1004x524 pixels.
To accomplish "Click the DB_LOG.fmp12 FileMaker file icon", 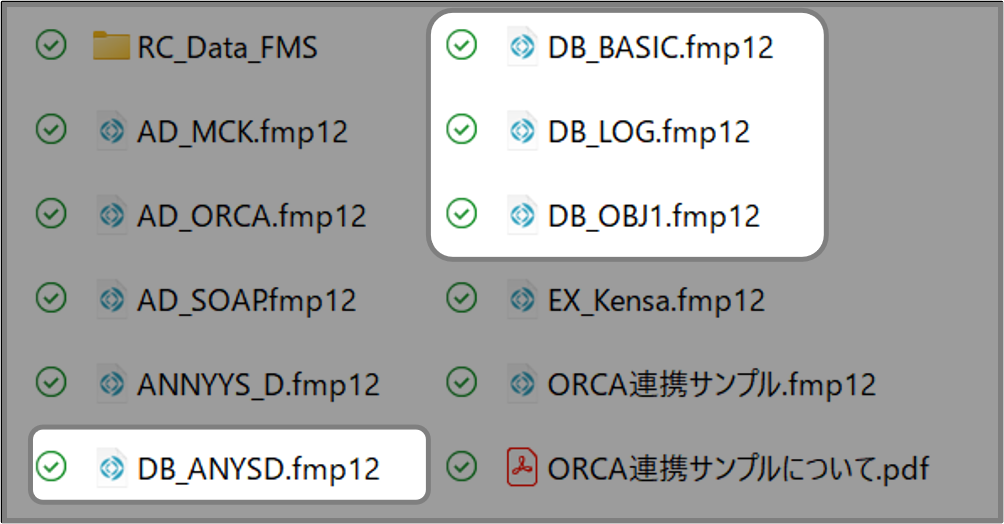I will [521, 130].
